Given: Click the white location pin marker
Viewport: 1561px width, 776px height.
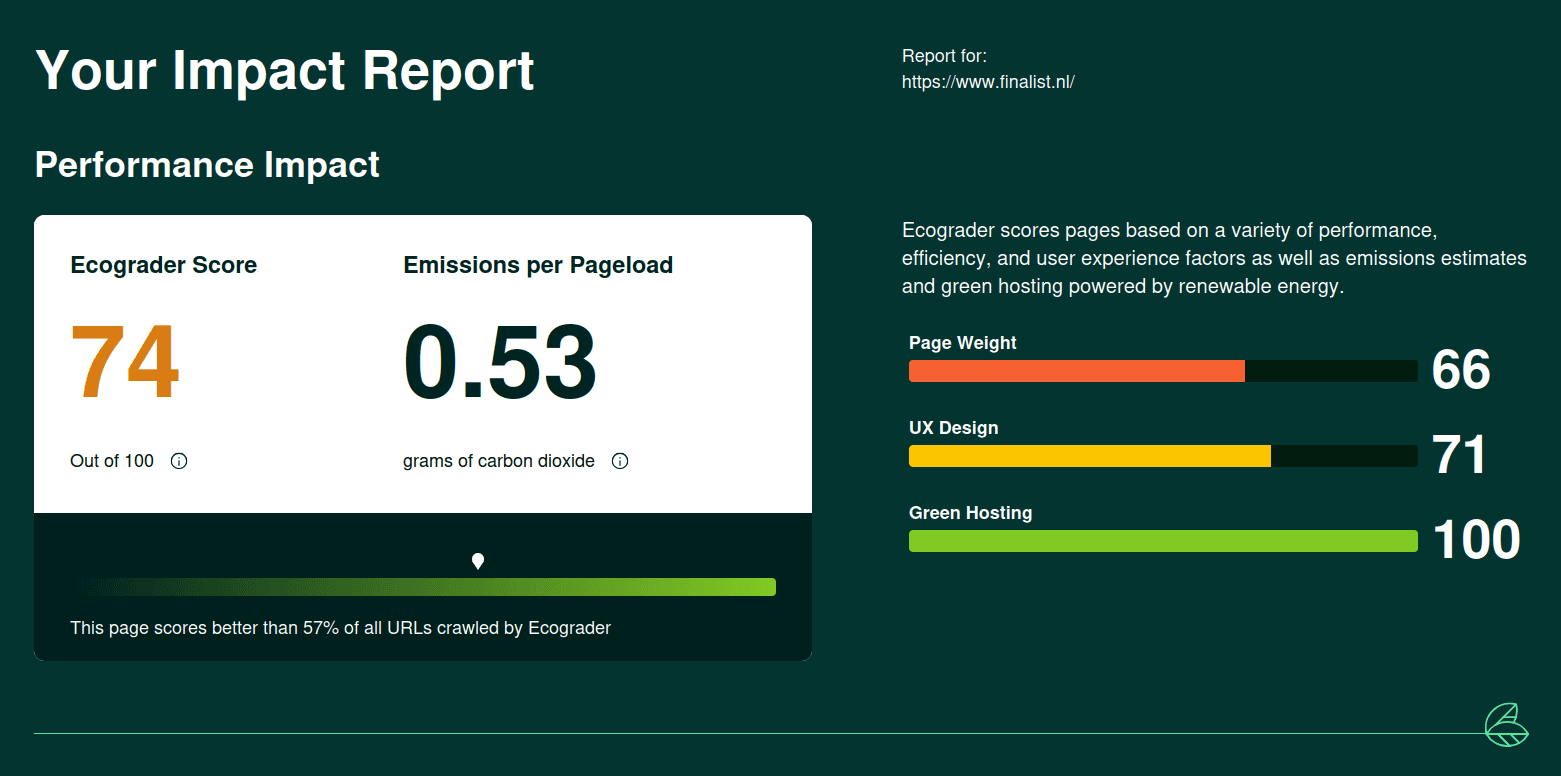Looking at the screenshot, I should pos(477,561).
